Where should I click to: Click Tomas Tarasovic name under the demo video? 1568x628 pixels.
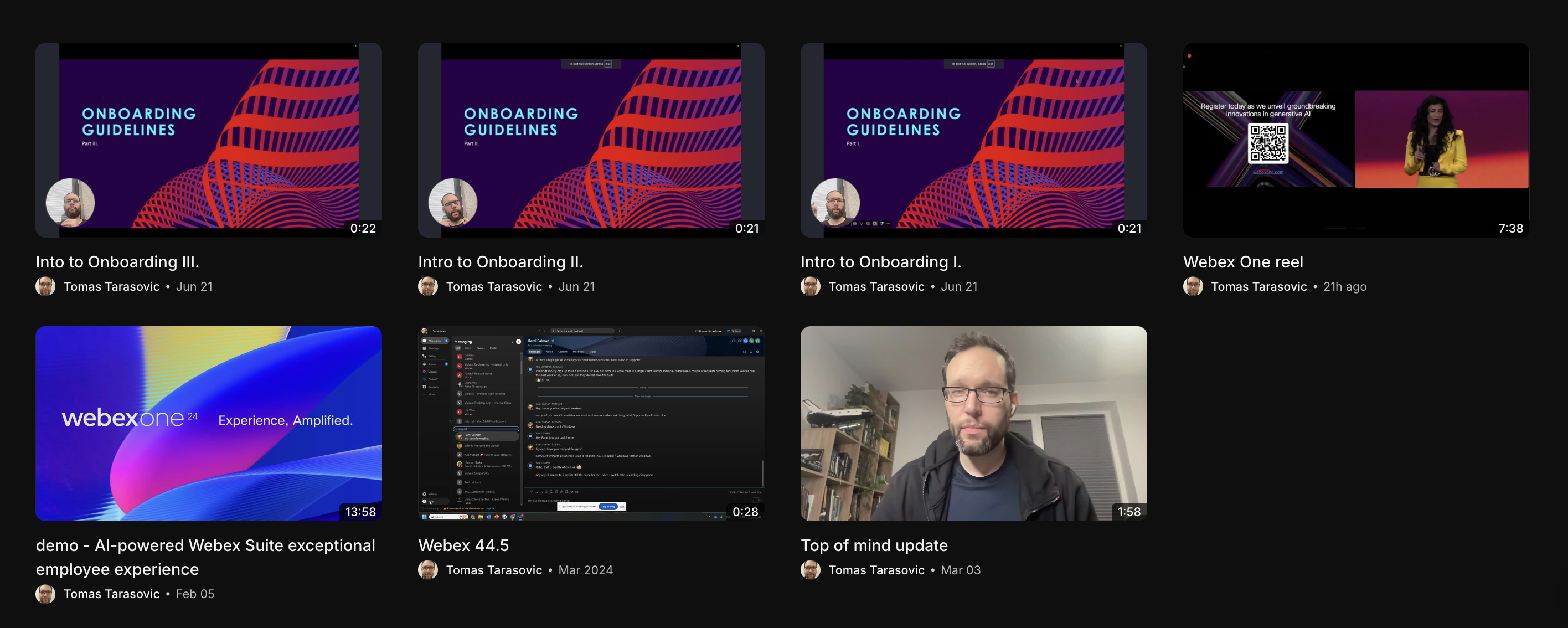click(x=111, y=594)
